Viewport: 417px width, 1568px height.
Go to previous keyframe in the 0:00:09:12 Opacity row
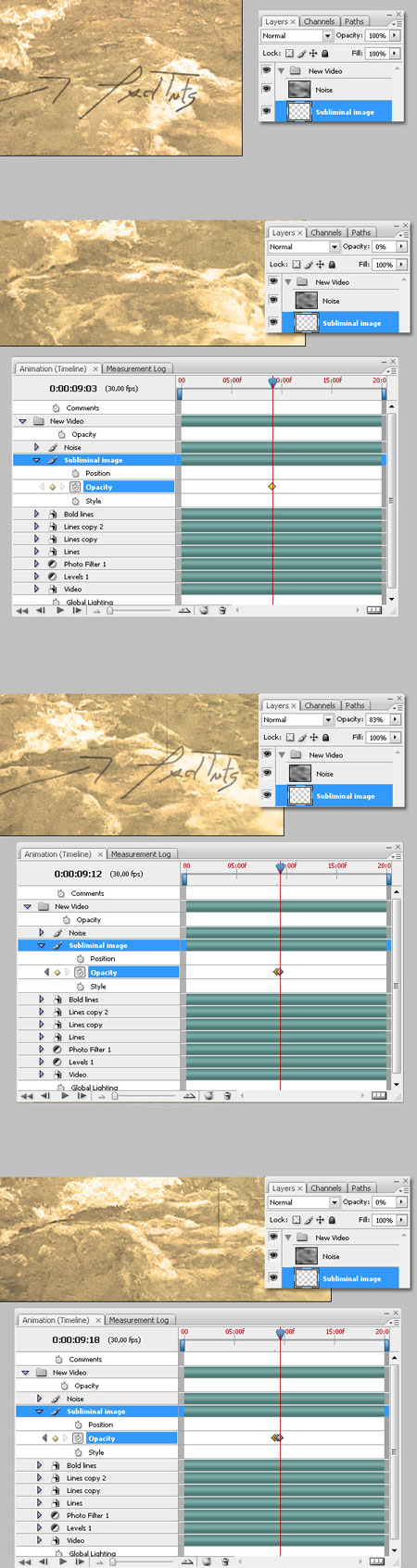(x=46, y=973)
